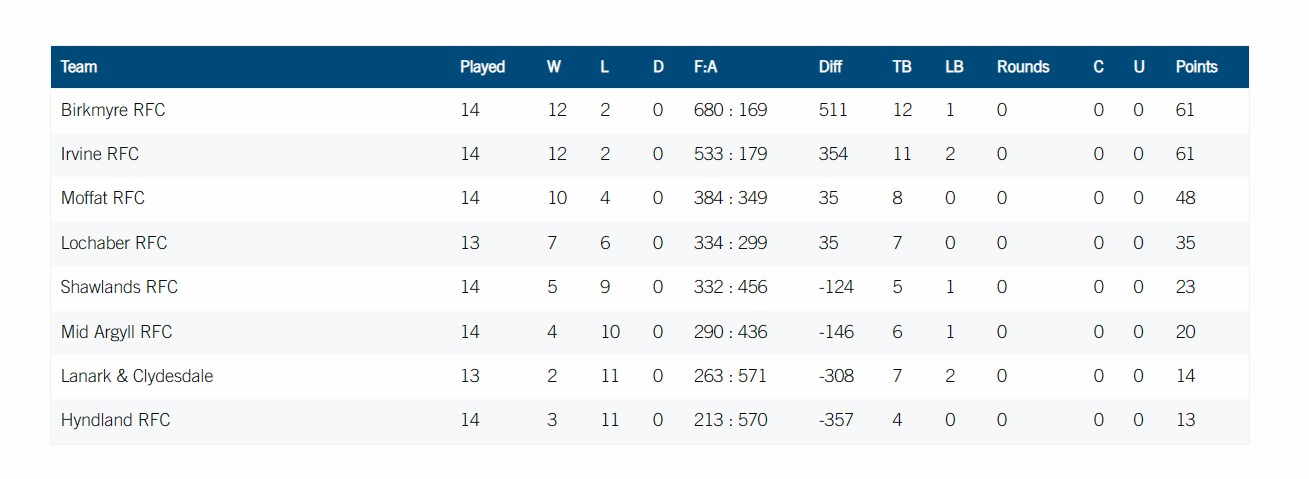Open Shawlands RFC team entry
Screen dimensions: 1309x479
[119, 287]
